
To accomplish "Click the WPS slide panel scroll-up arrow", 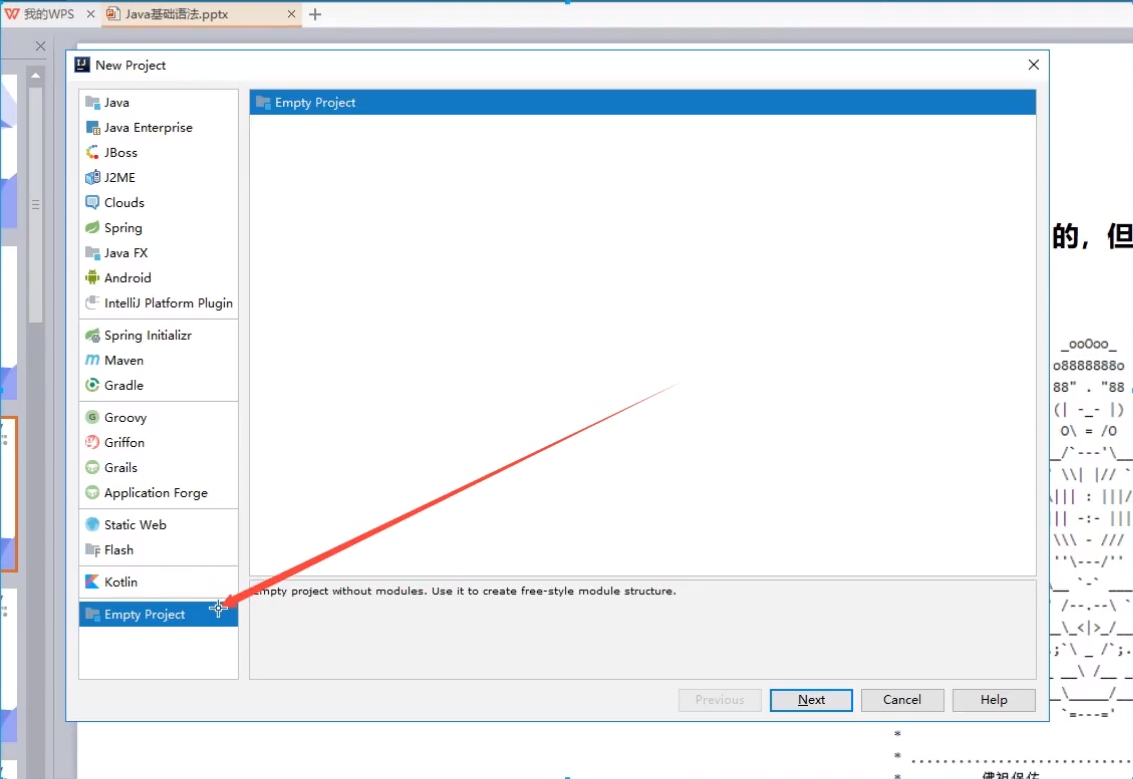I will [x=35, y=75].
